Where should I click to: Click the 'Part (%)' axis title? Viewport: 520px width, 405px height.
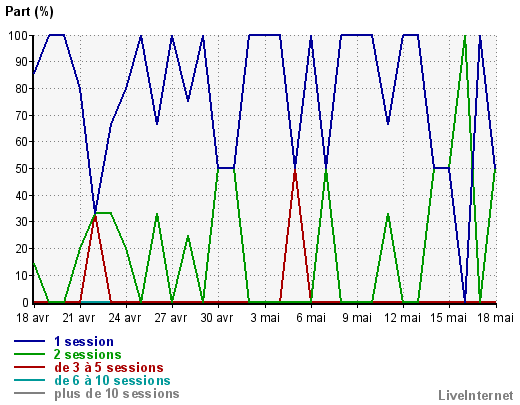click(29, 12)
